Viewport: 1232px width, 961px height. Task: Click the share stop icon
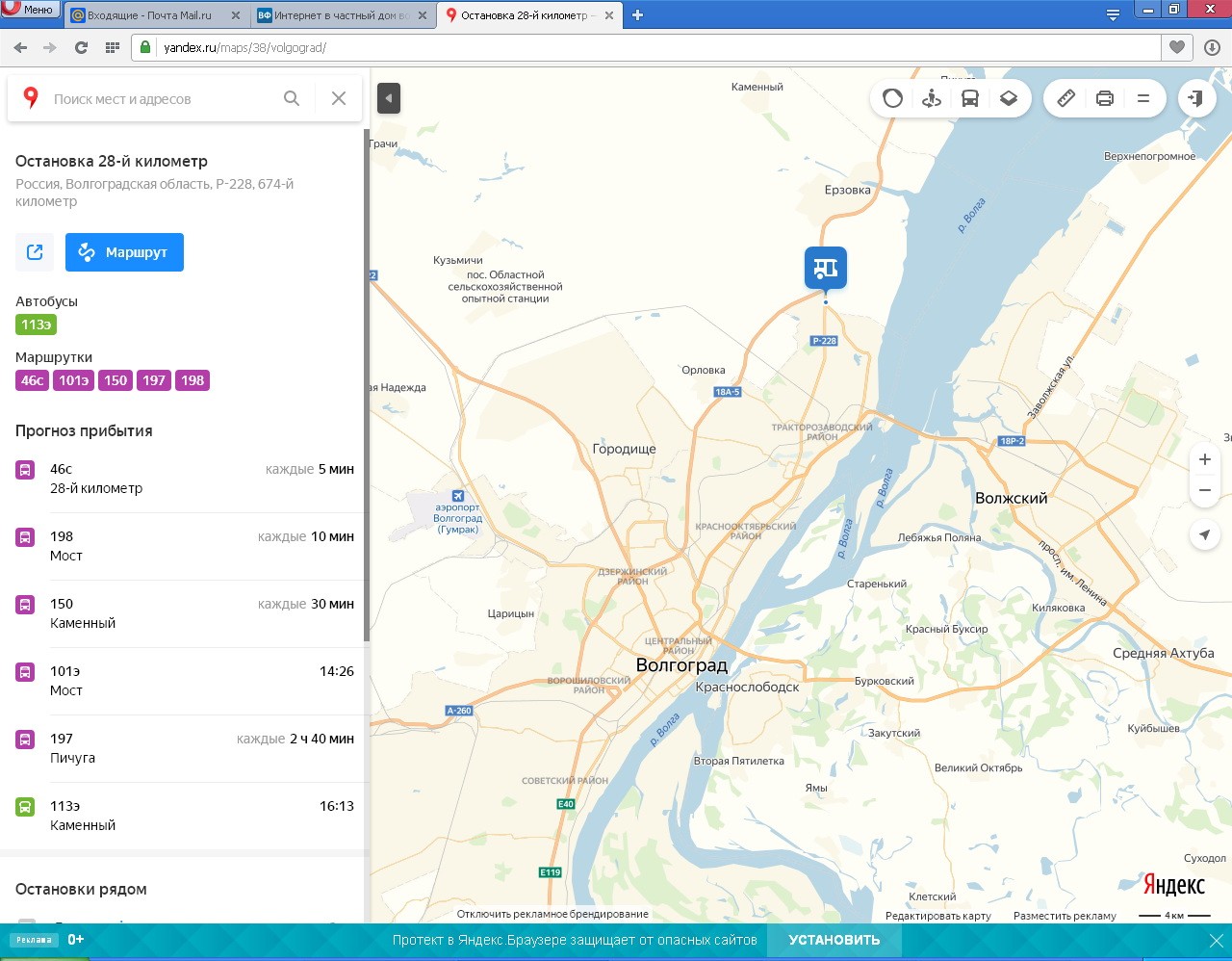click(35, 252)
